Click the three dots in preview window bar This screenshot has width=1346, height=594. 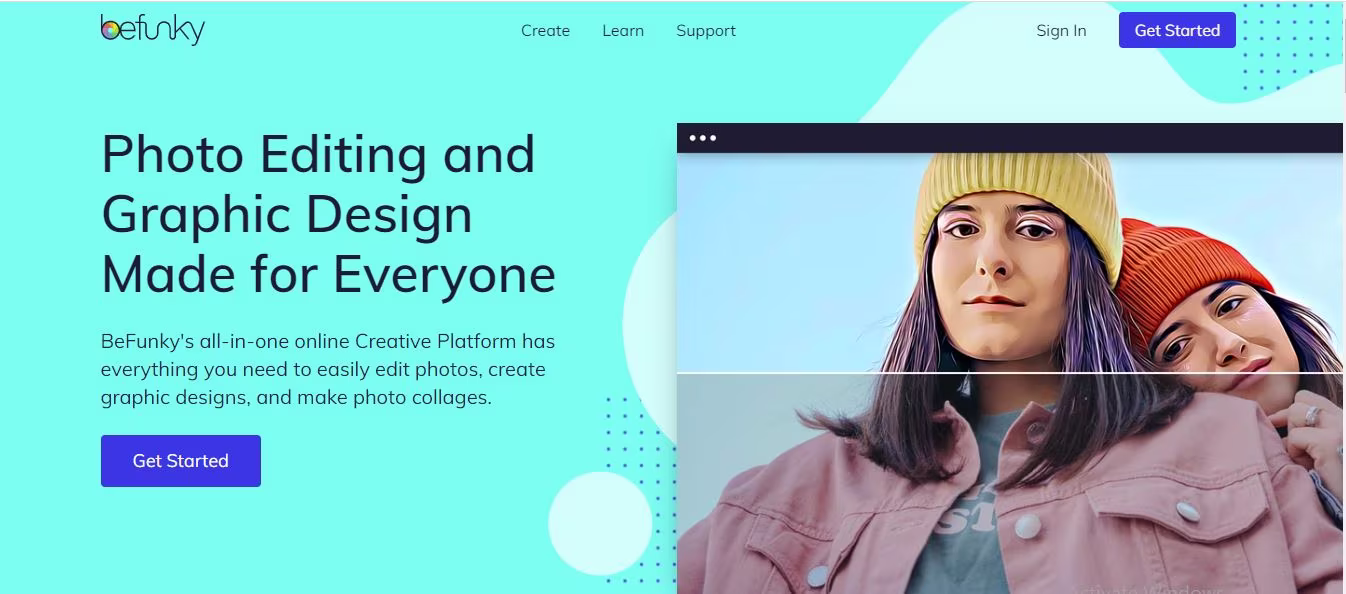point(702,138)
